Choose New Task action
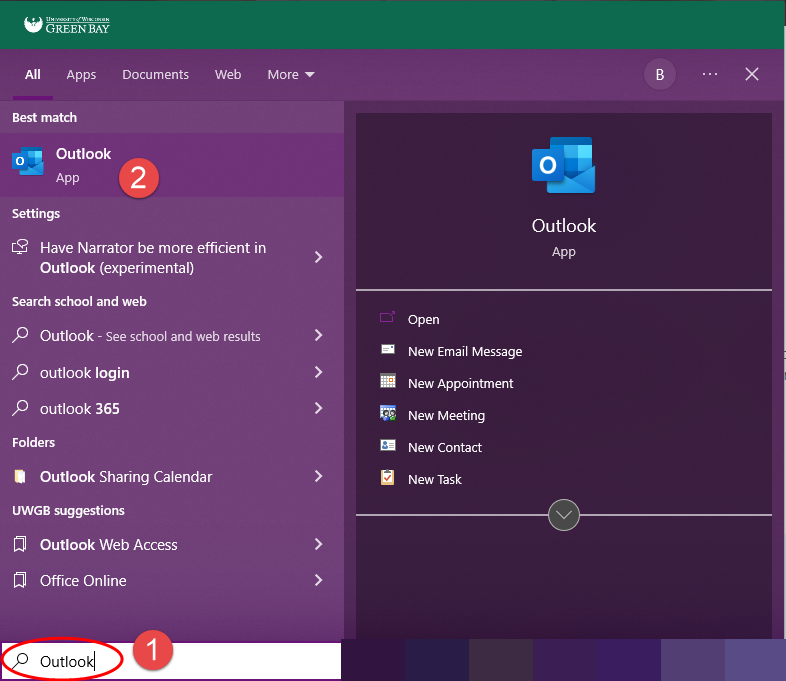This screenshot has height=681, width=786. pyautogui.click(x=435, y=480)
